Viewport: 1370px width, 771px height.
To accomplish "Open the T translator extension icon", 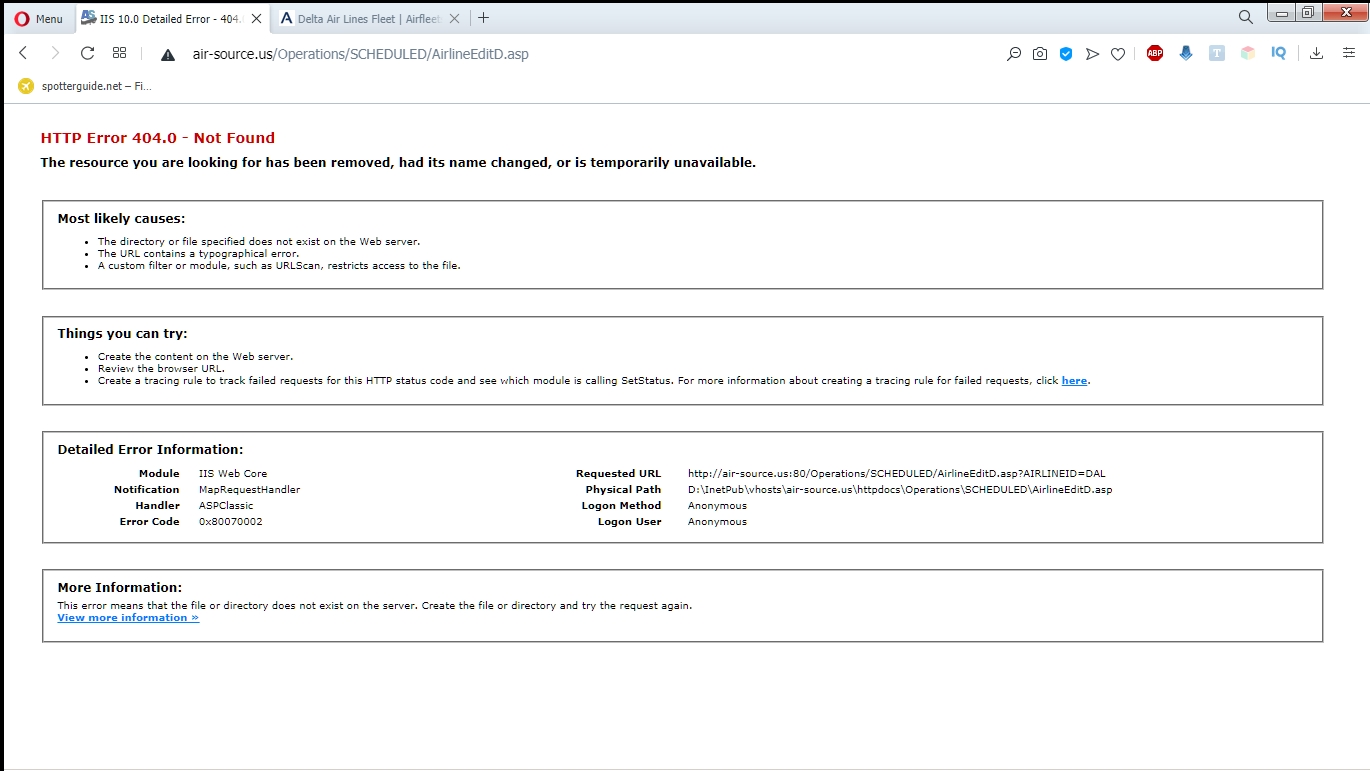I will 1217,54.
